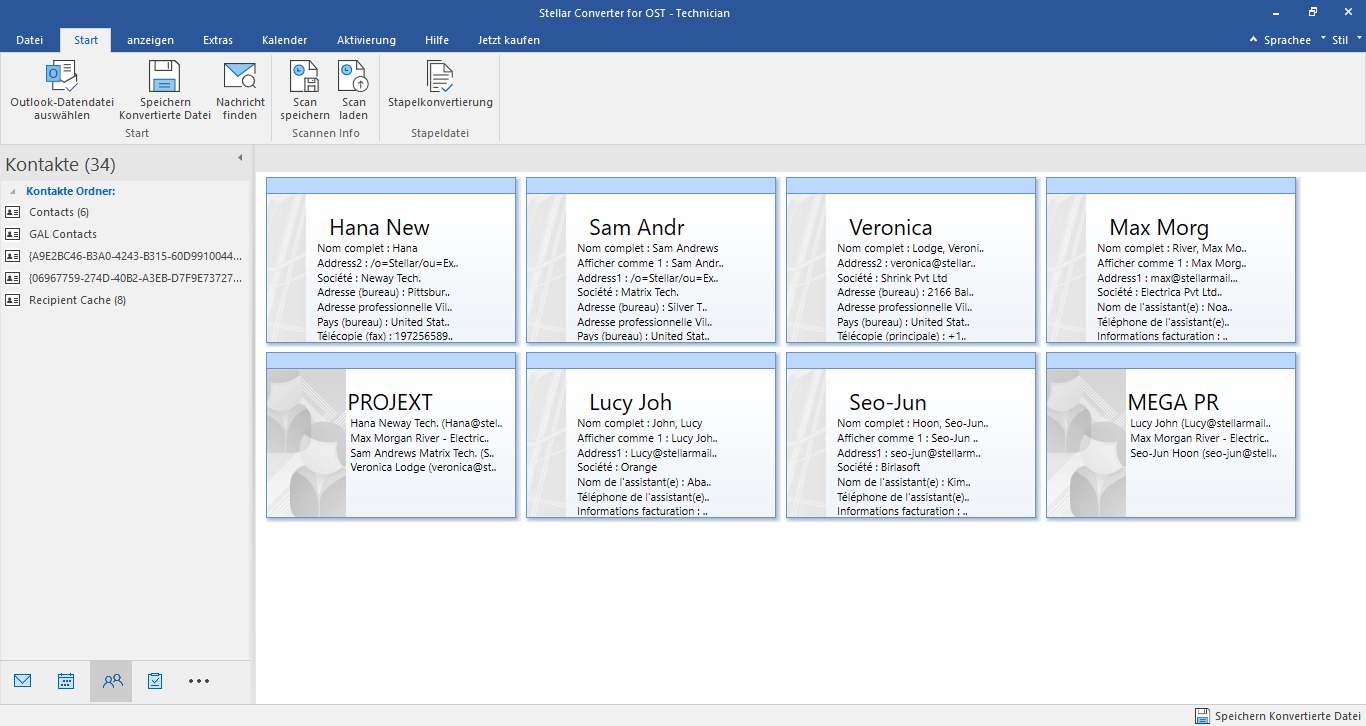Open the Datei menu tab
This screenshot has width=1366, height=726.
tap(30, 40)
